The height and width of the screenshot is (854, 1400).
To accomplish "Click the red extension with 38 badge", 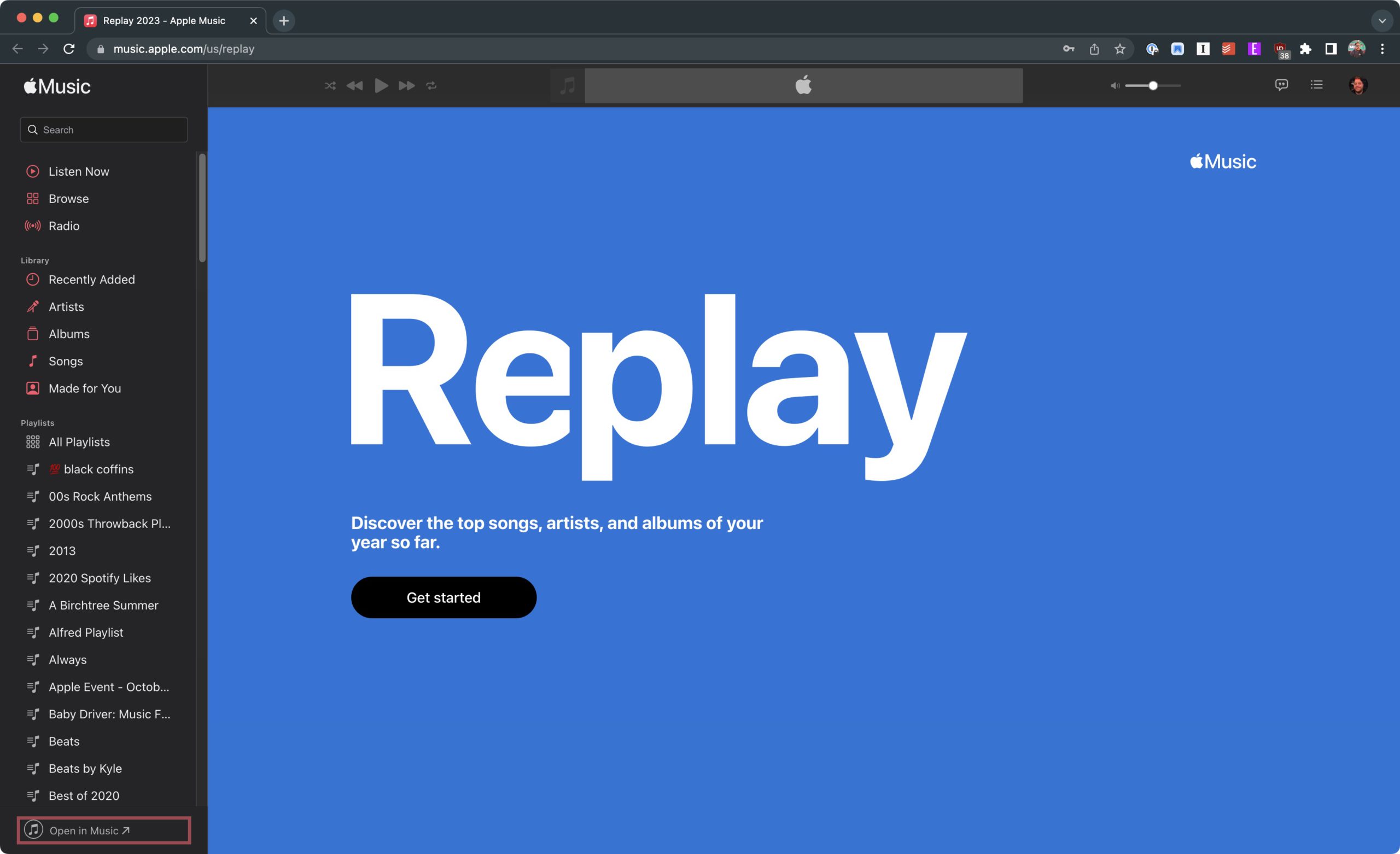I will tap(1281, 50).
